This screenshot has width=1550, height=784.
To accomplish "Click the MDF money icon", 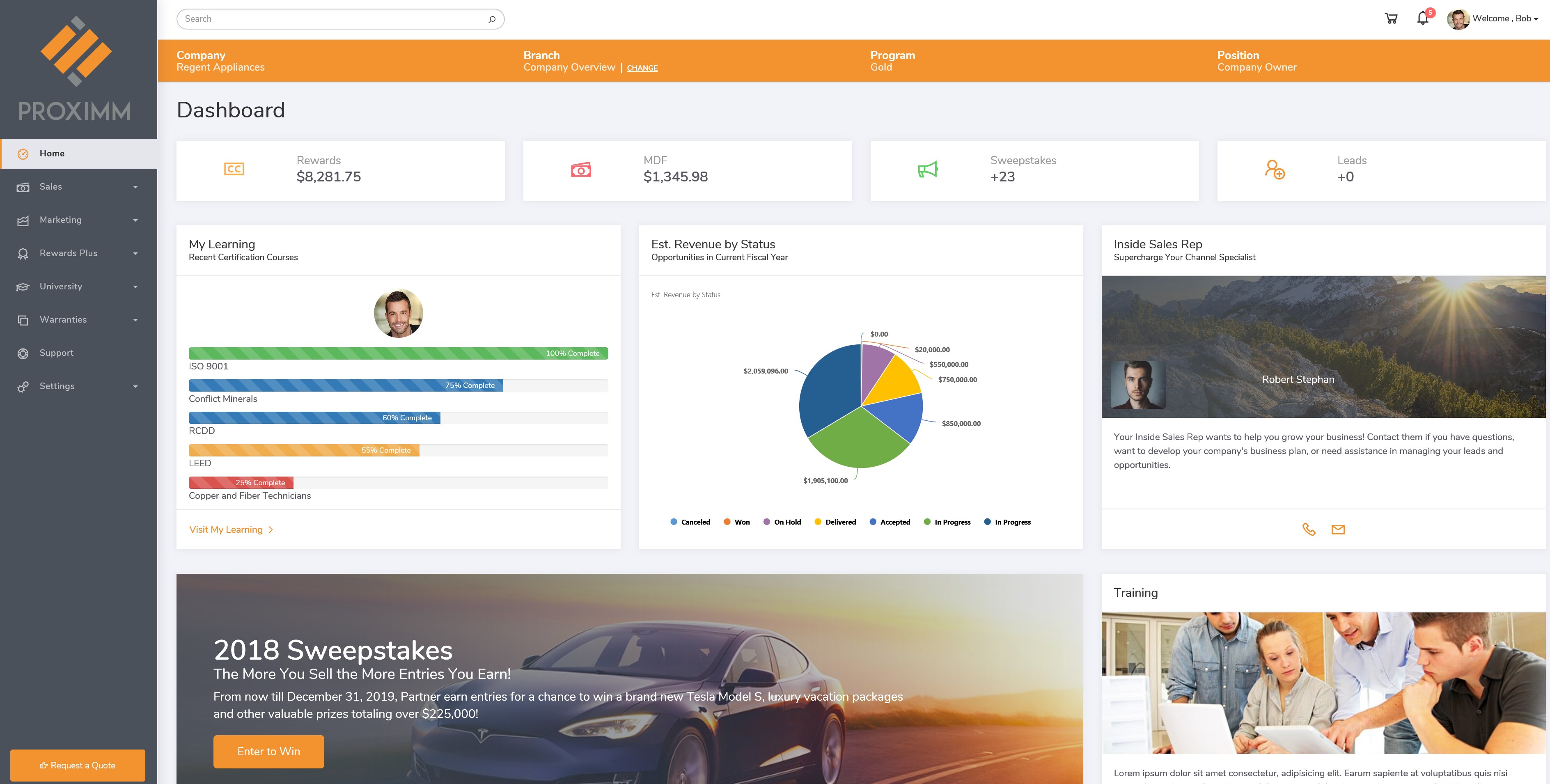I will [581, 170].
